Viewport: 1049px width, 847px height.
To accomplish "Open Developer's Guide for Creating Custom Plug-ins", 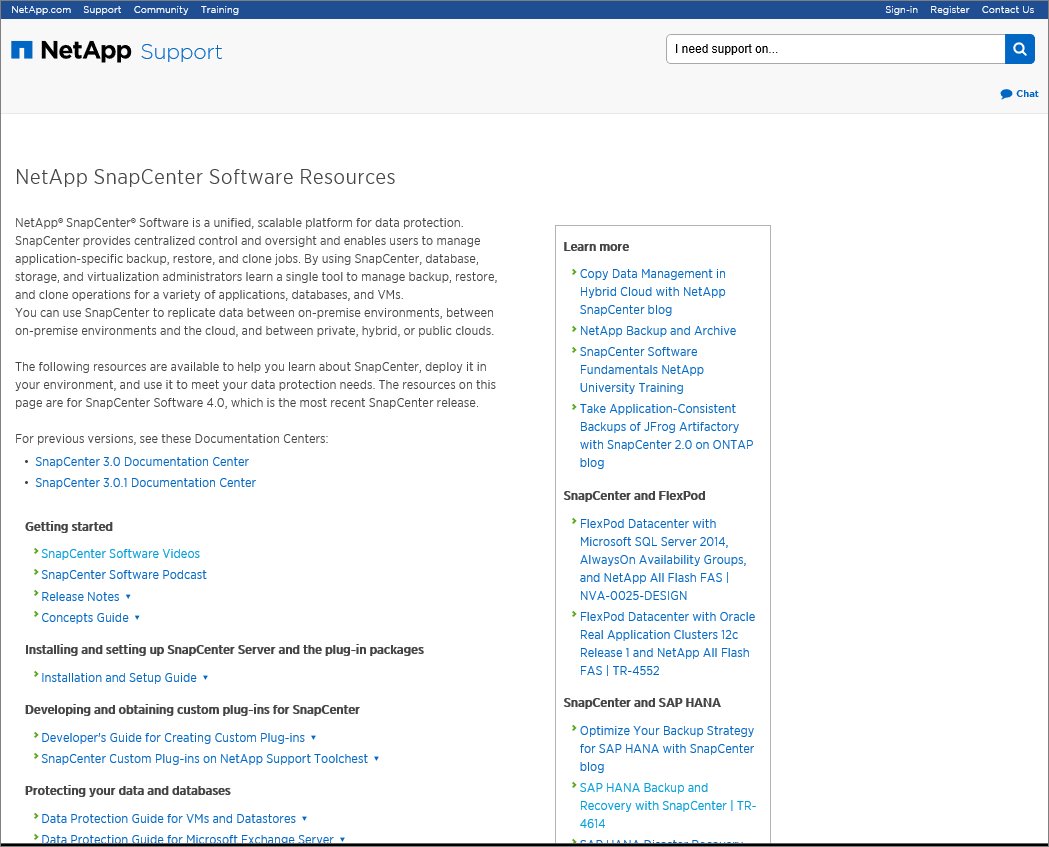I will (x=173, y=737).
